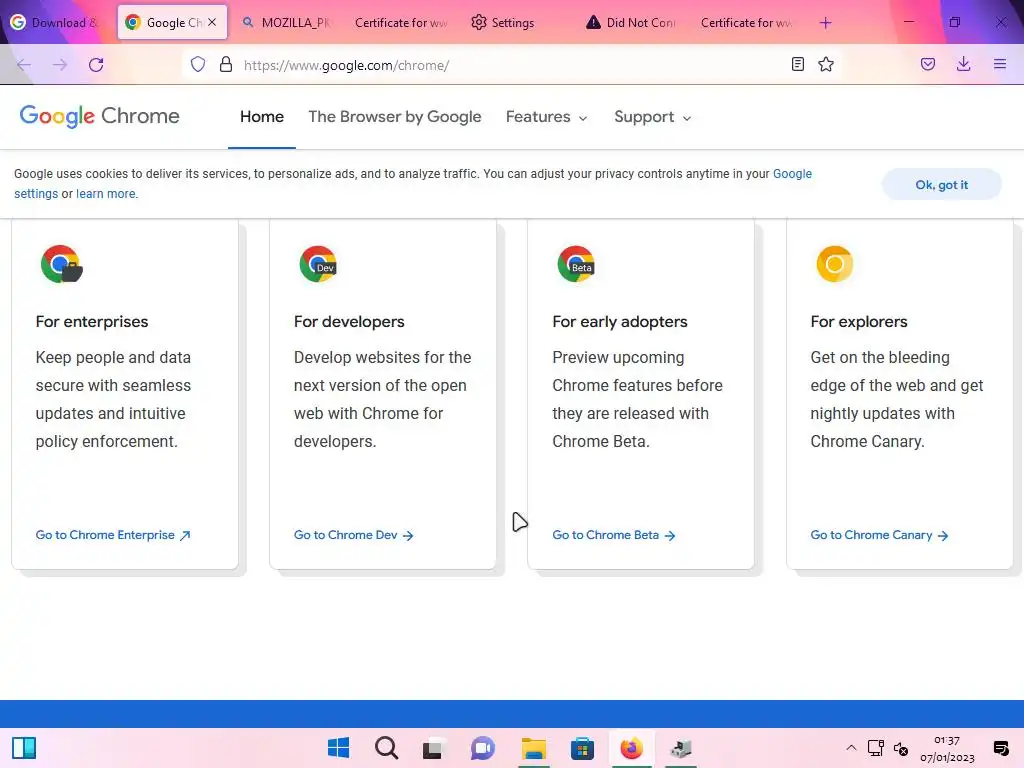Open the Firefox downloads panel
Image resolution: width=1024 pixels, height=768 pixels.
coord(963,64)
